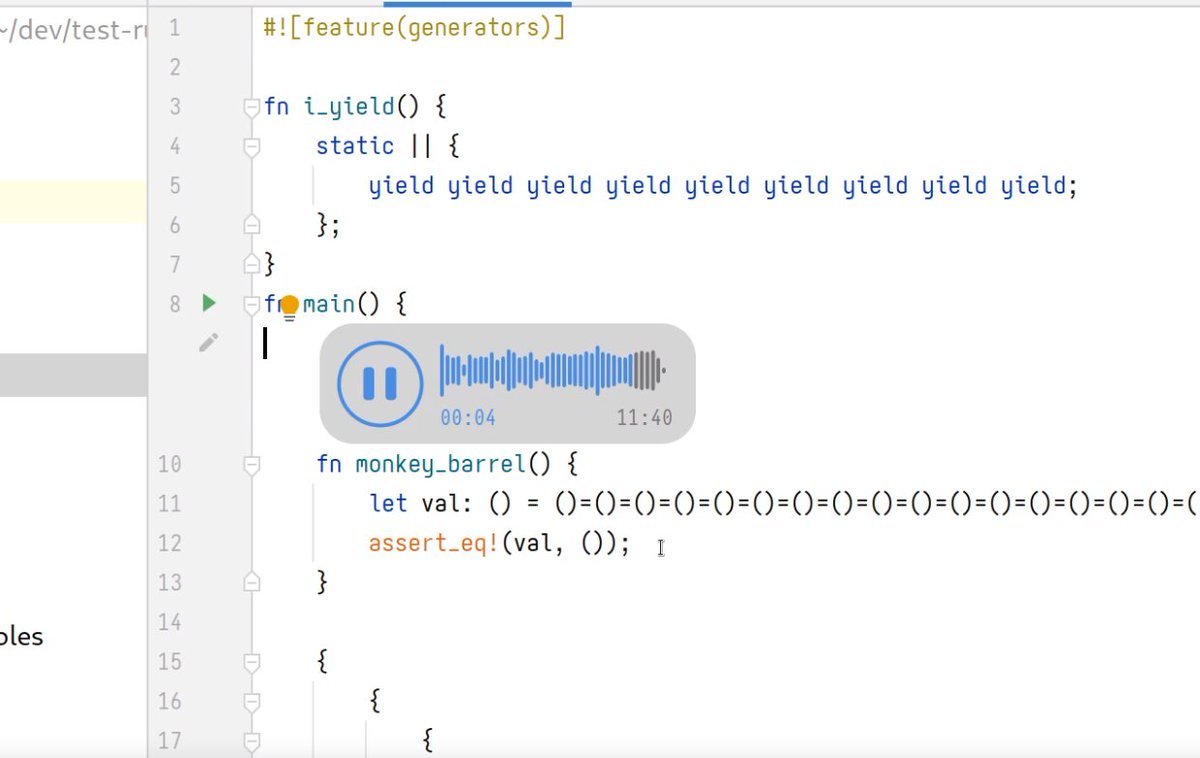Collapse the static closure at line 4
Image resolution: width=1200 pixels, height=758 pixels.
click(x=253, y=146)
